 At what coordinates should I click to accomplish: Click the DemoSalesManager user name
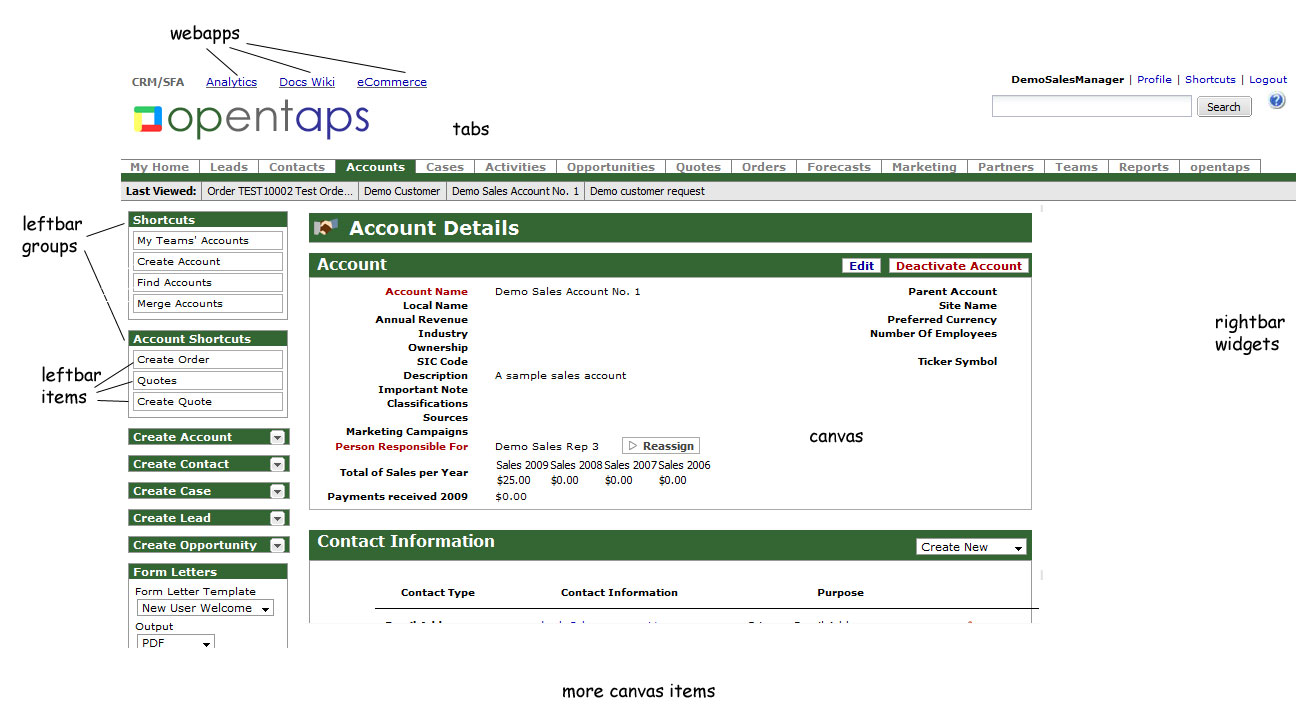point(1068,79)
